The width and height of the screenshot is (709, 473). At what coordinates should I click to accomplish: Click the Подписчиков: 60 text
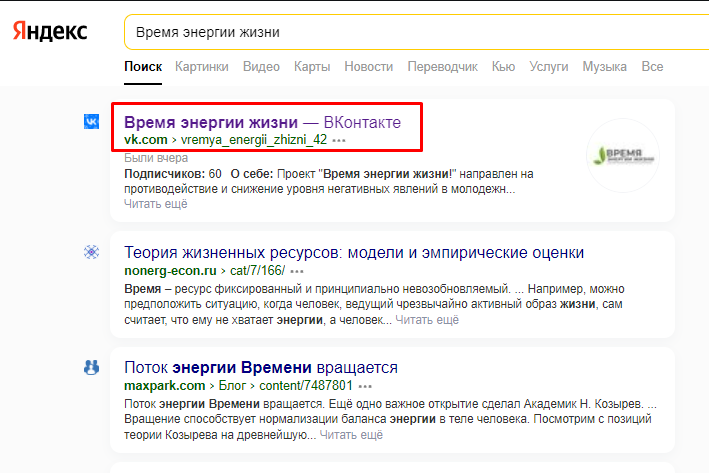(173, 174)
